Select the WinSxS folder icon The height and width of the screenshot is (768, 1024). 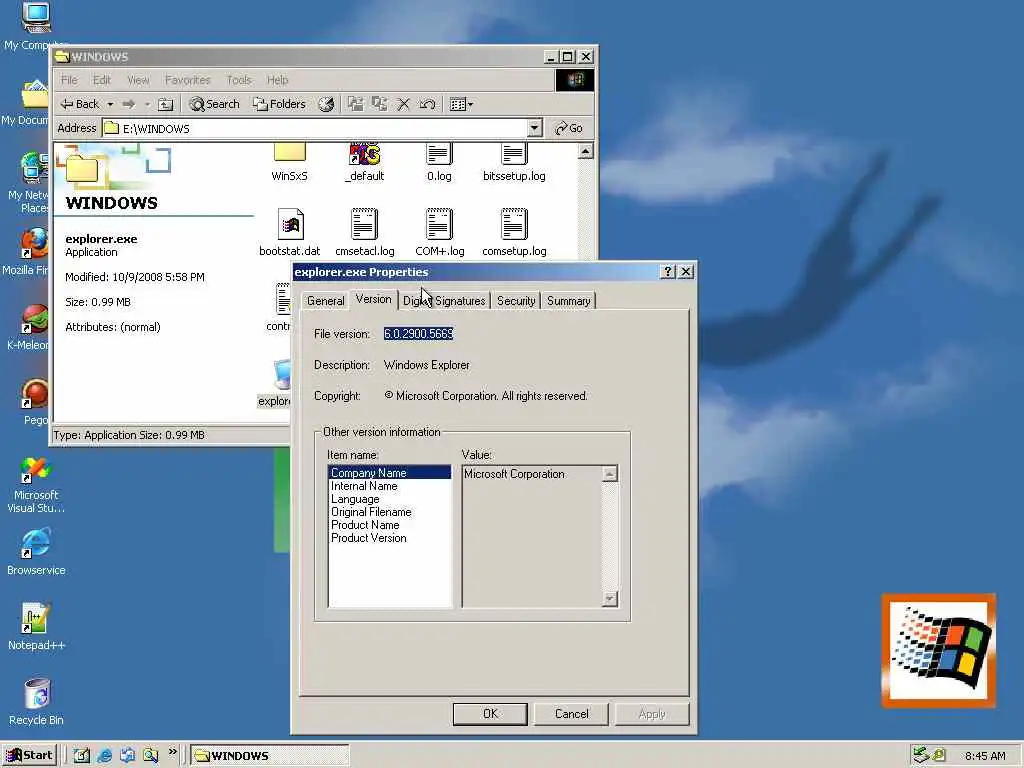(289, 163)
